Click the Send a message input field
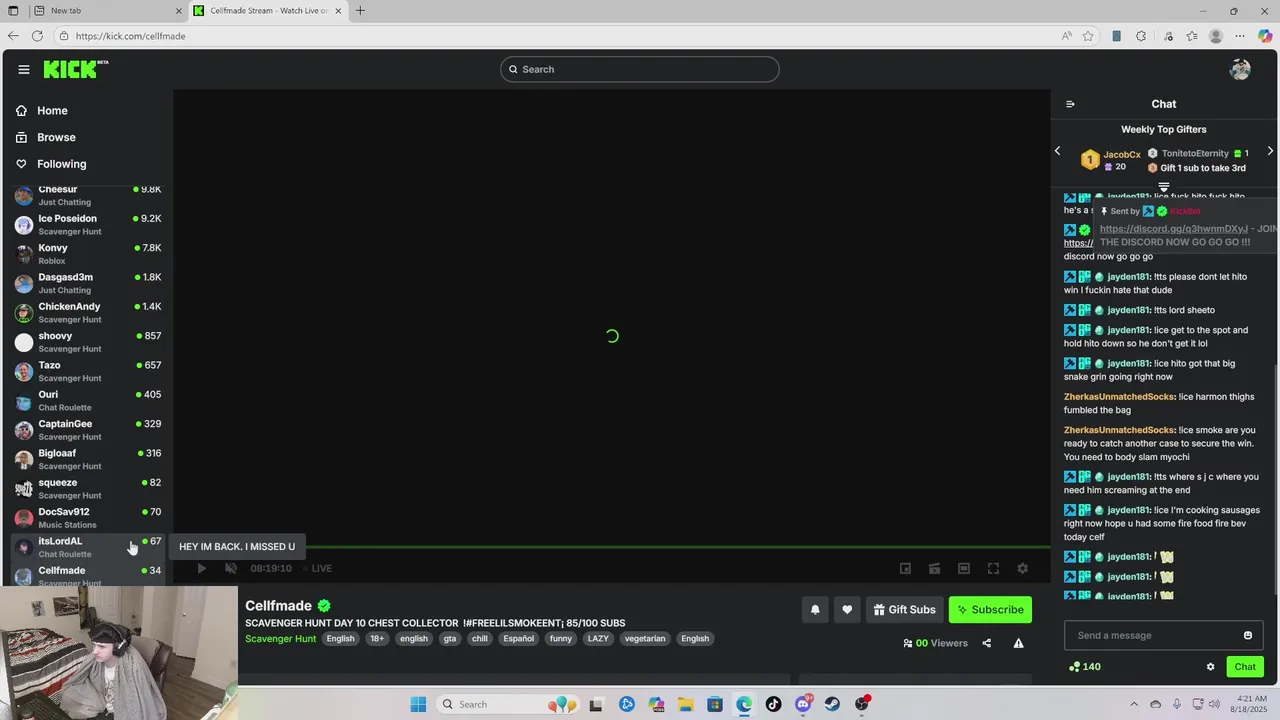The image size is (1280, 720). 1164,635
